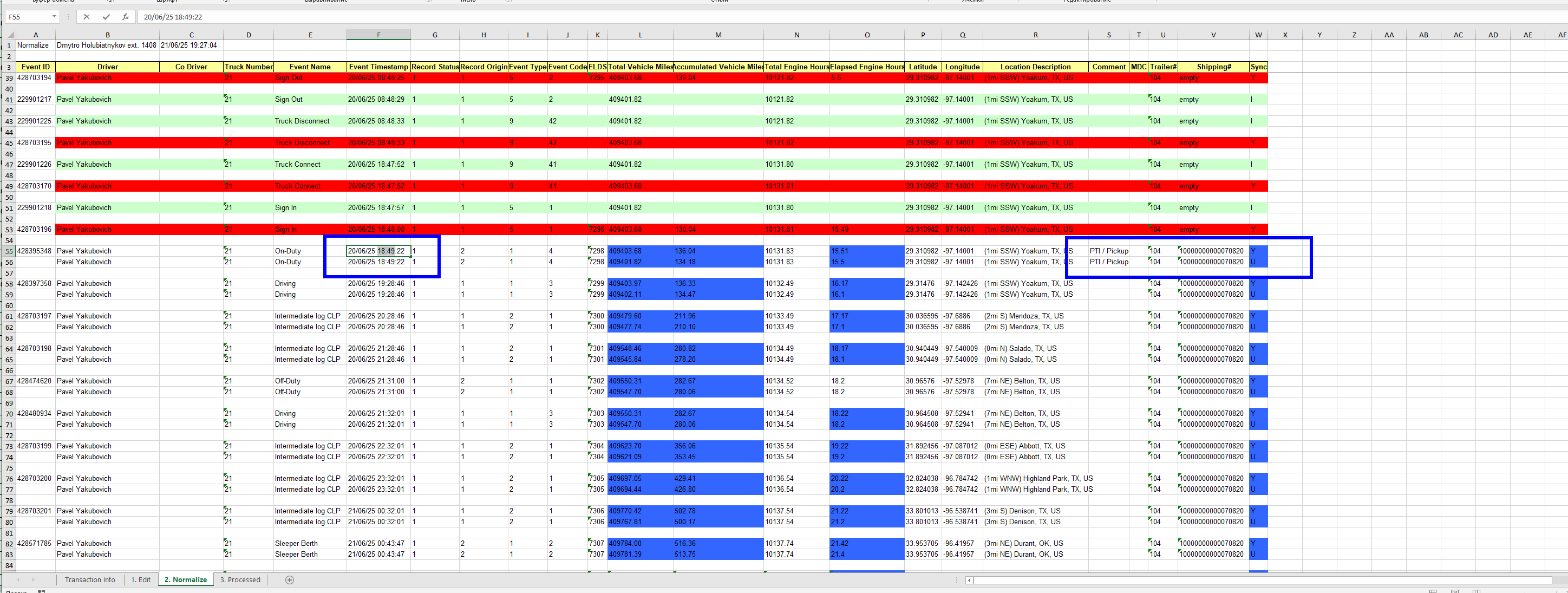The image size is (1568, 593).
Task: Select column W header
Action: (1258, 35)
